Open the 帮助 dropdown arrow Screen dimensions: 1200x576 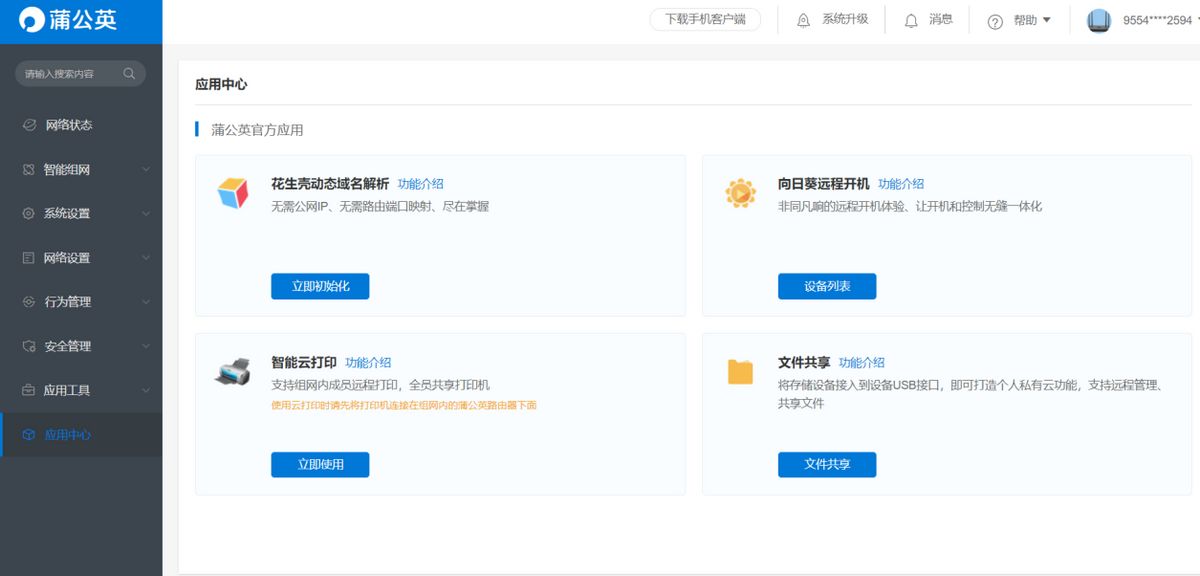[1046, 20]
